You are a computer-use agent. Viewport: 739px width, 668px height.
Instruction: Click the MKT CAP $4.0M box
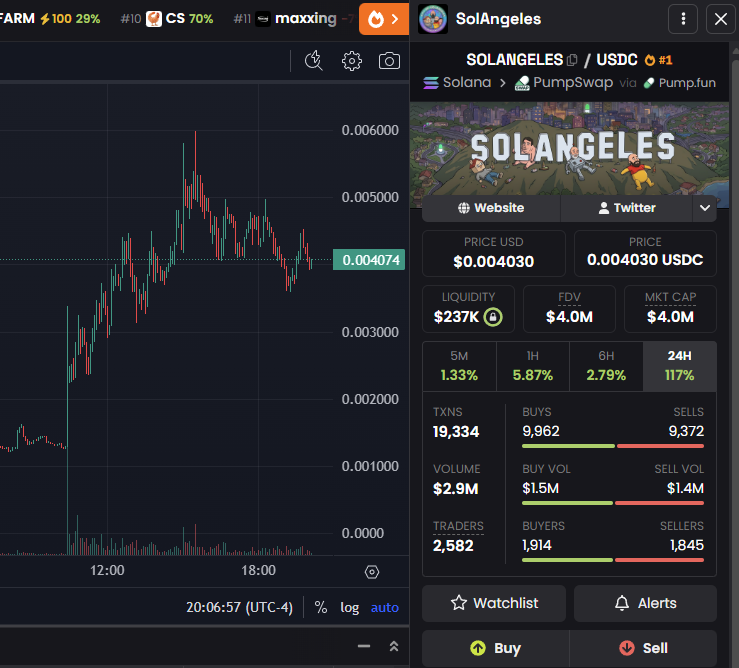(670, 309)
